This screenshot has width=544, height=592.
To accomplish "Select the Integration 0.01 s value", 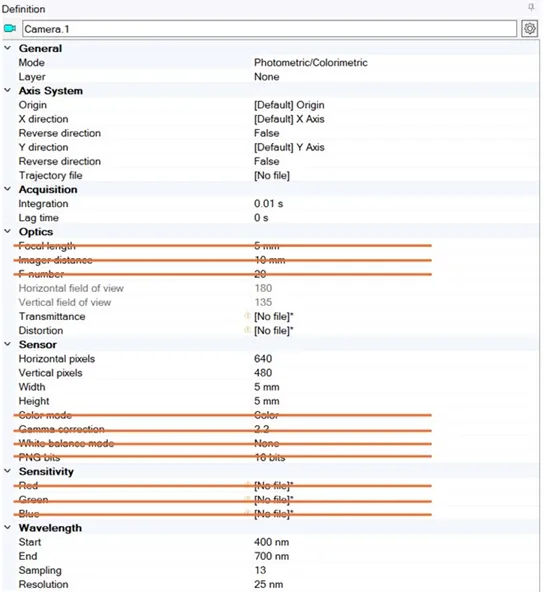I will click(x=268, y=204).
